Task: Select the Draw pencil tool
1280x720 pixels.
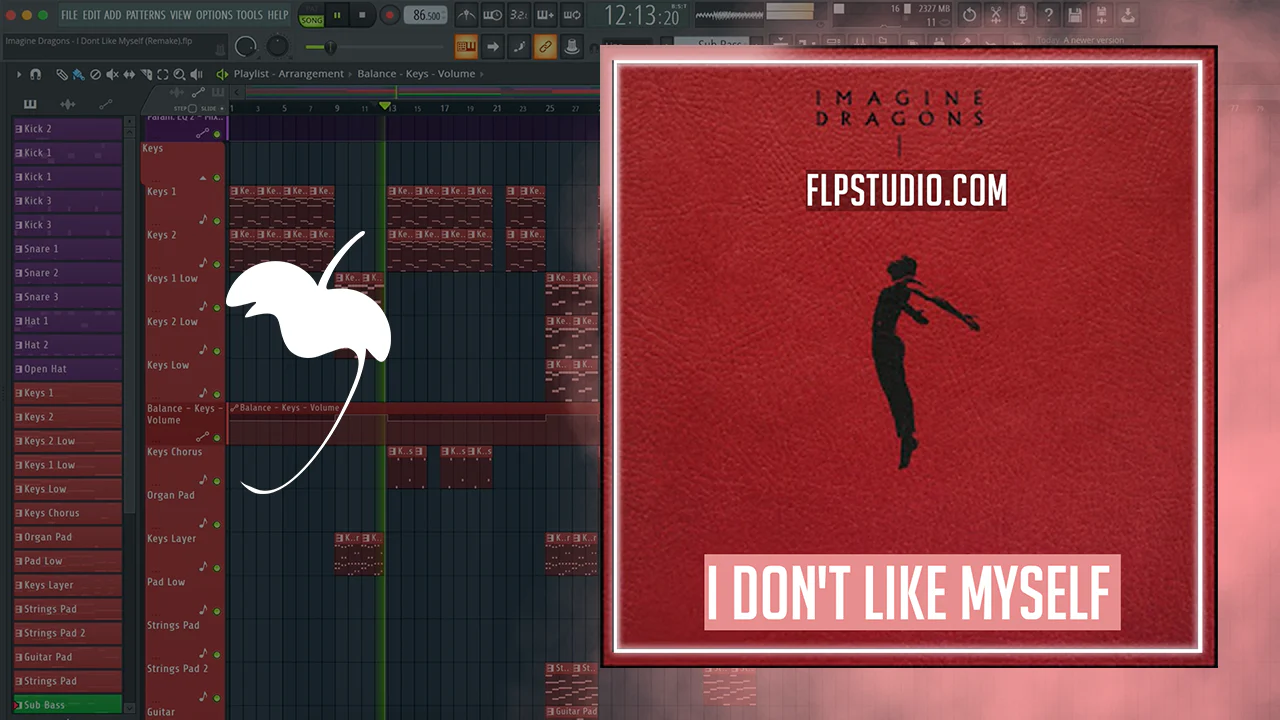Action: tap(61, 74)
